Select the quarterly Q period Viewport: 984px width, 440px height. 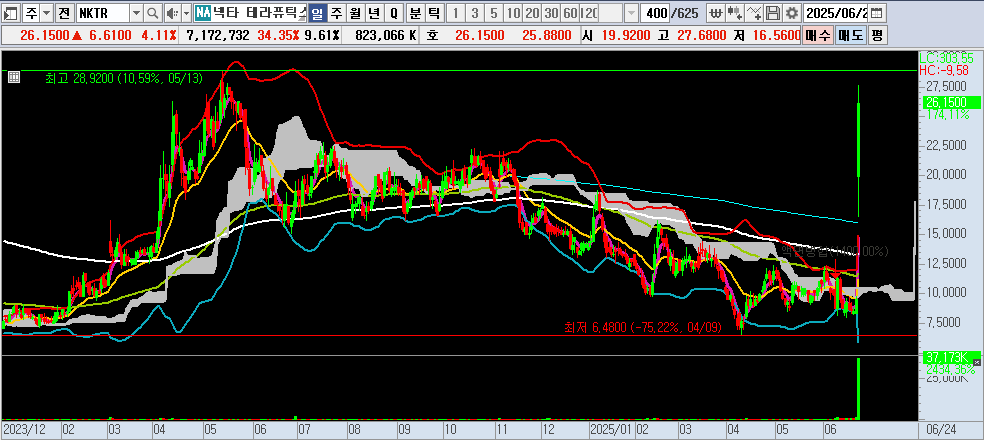point(393,13)
